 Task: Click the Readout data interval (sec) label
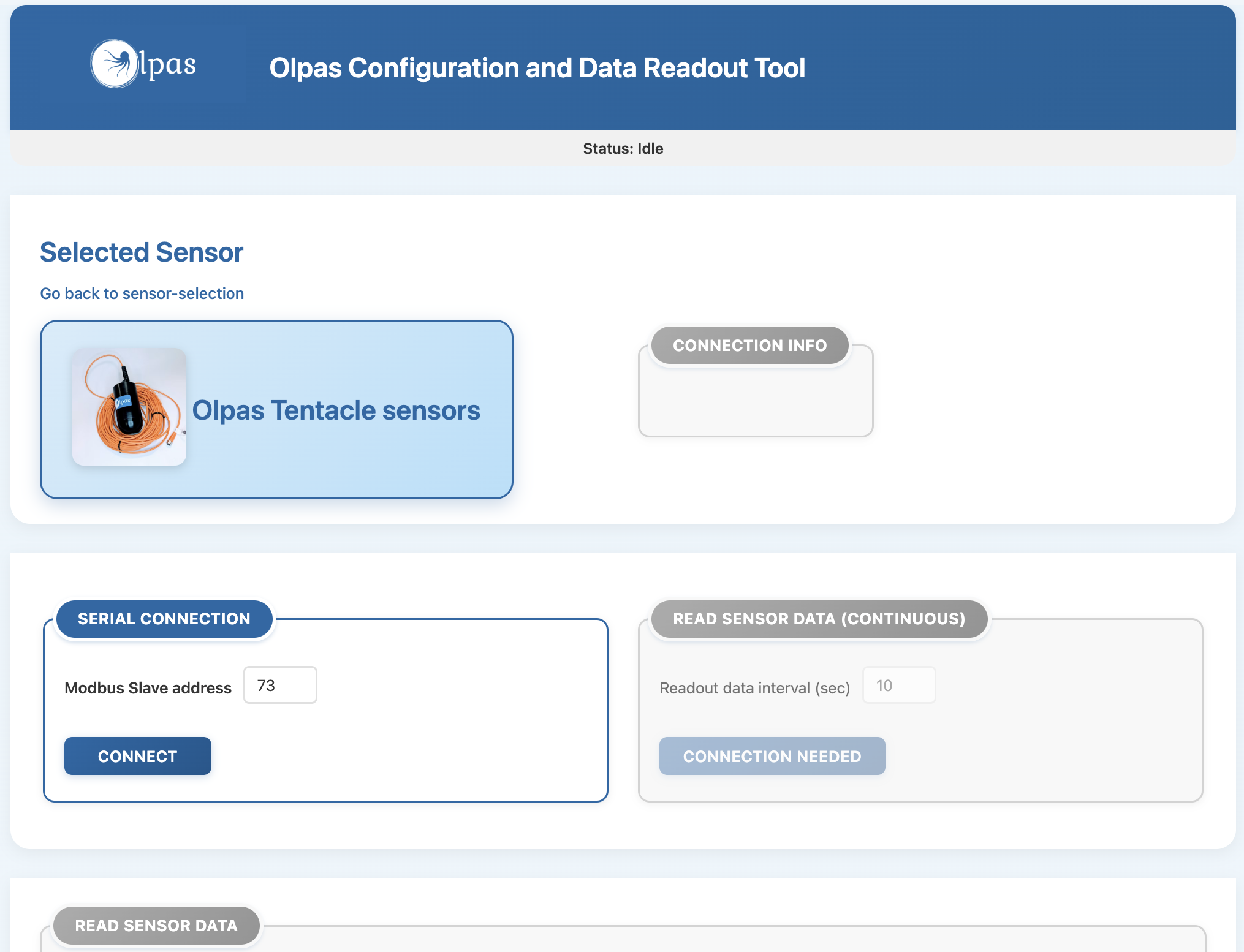coord(754,688)
